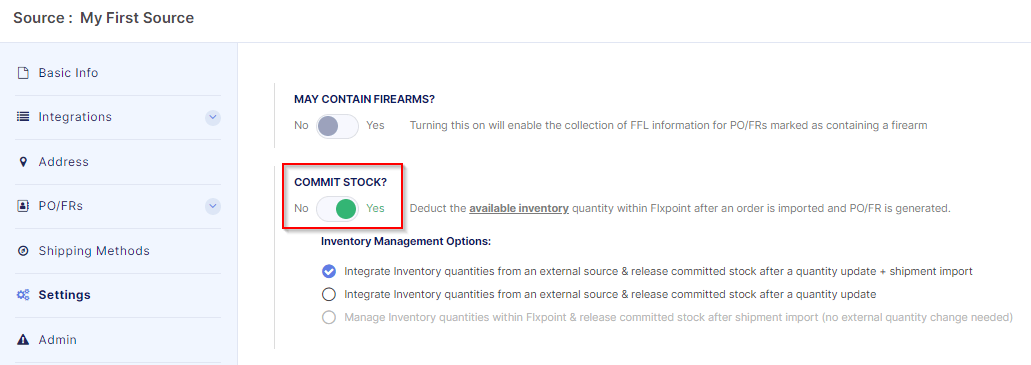The height and width of the screenshot is (365, 1031).
Task: Click the Shipping Methods compass icon
Action: [x=23, y=251]
